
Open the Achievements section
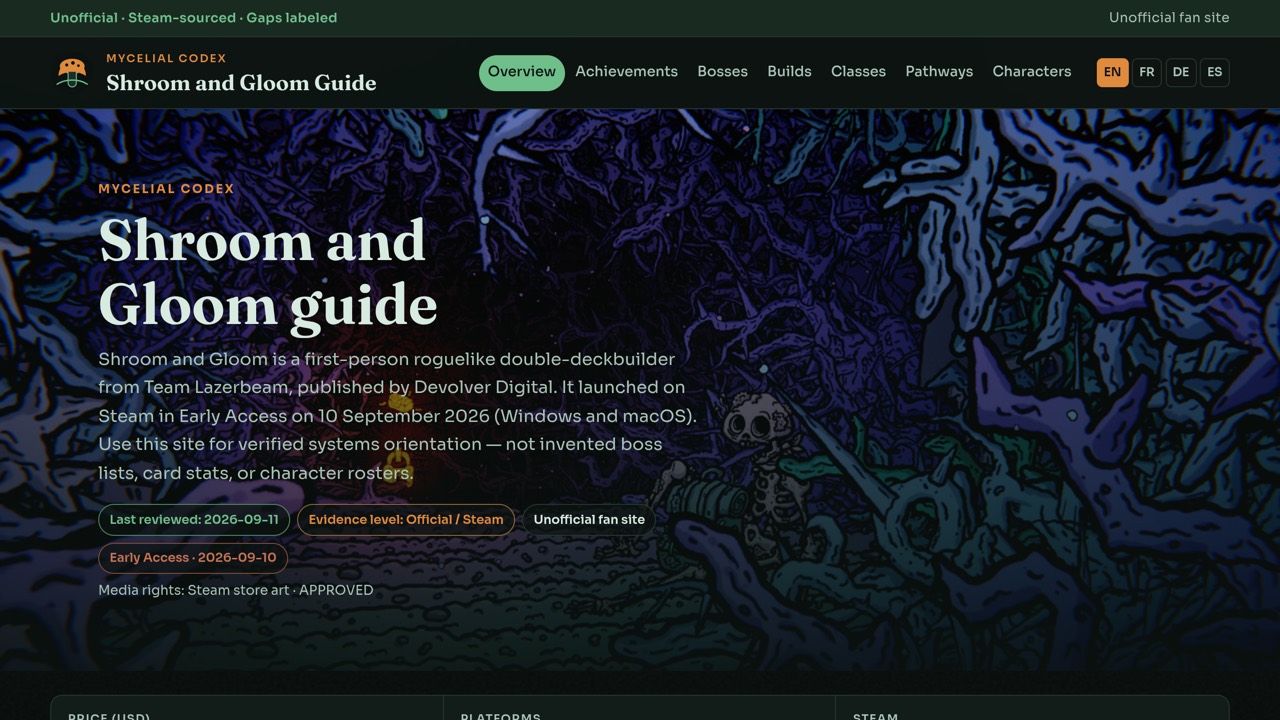tap(626, 72)
